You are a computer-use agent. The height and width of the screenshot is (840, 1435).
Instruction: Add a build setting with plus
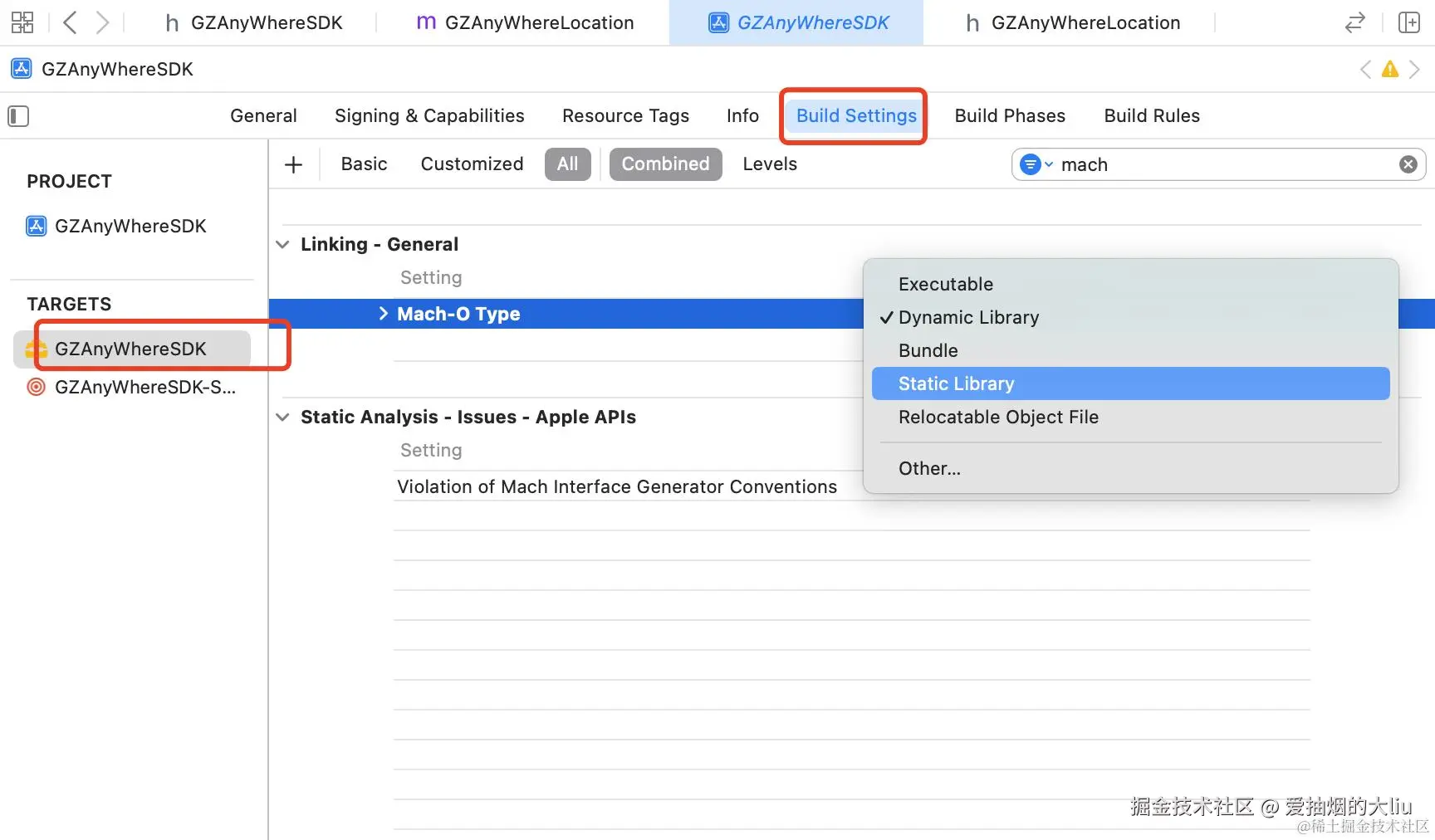[293, 164]
